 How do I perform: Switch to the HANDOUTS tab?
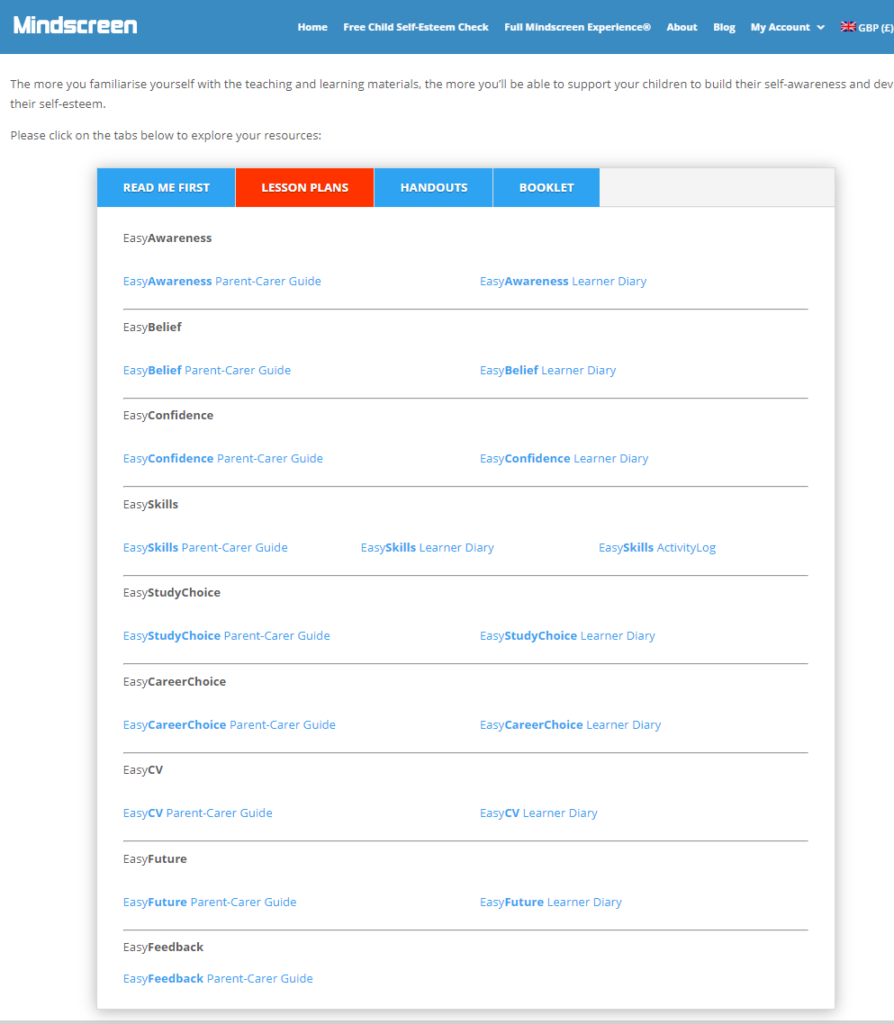coord(433,187)
